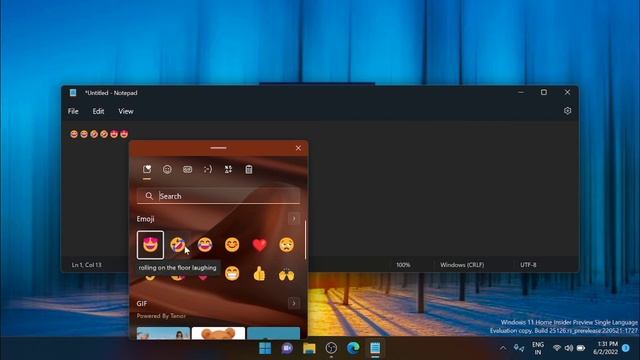Open the clock showing 1:31 PM
The height and width of the screenshot is (360, 640).
pos(606,348)
